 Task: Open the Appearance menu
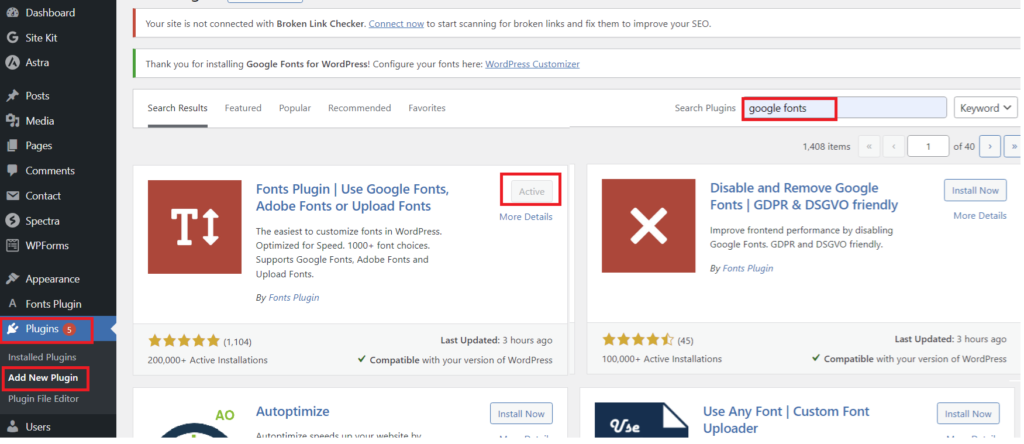(x=52, y=279)
